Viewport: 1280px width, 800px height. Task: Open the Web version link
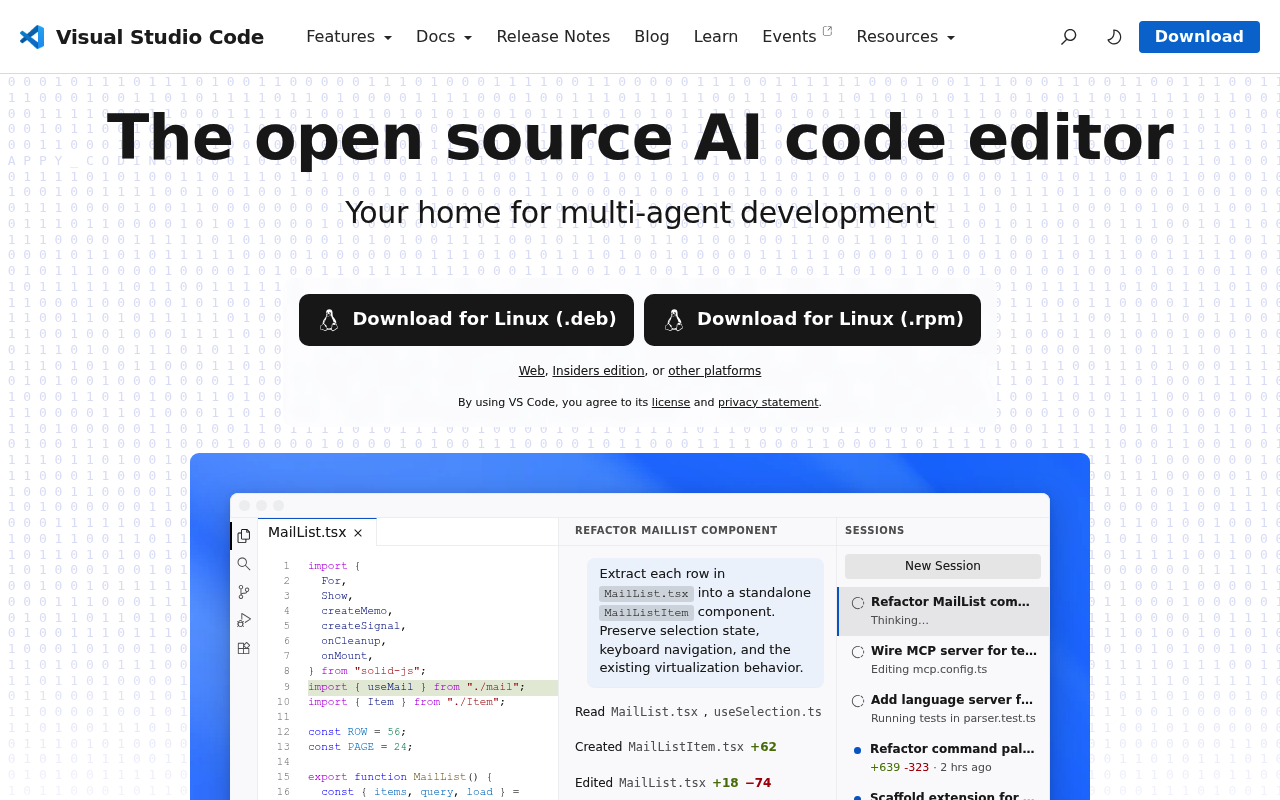[x=531, y=371]
